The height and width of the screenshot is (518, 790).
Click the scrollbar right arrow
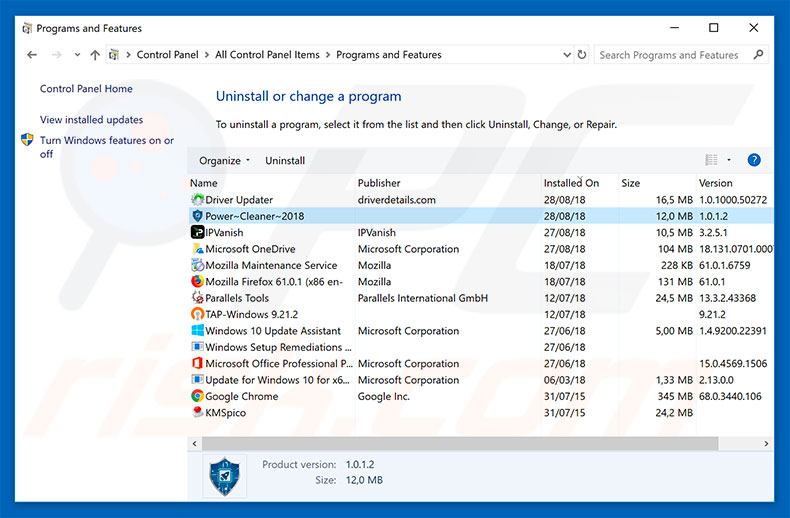[766, 443]
